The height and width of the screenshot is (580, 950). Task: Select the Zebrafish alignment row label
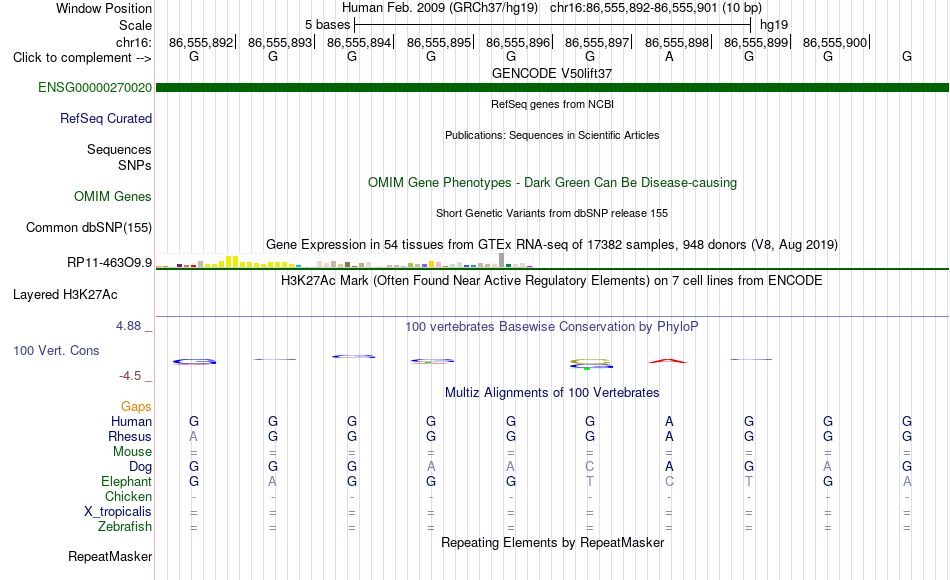tap(125, 526)
